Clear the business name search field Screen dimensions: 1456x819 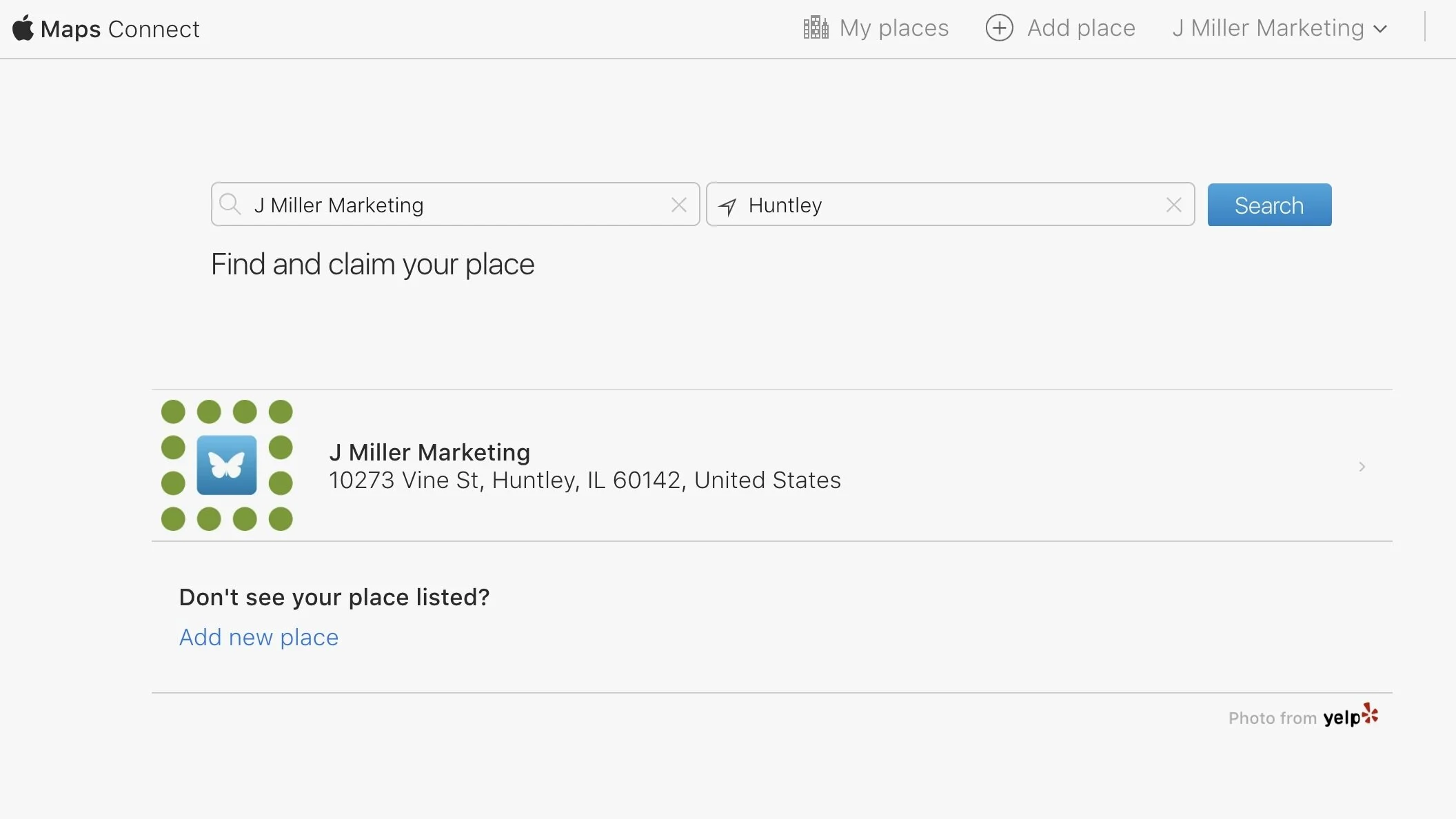pyautogui.click(x=679, y=205)
